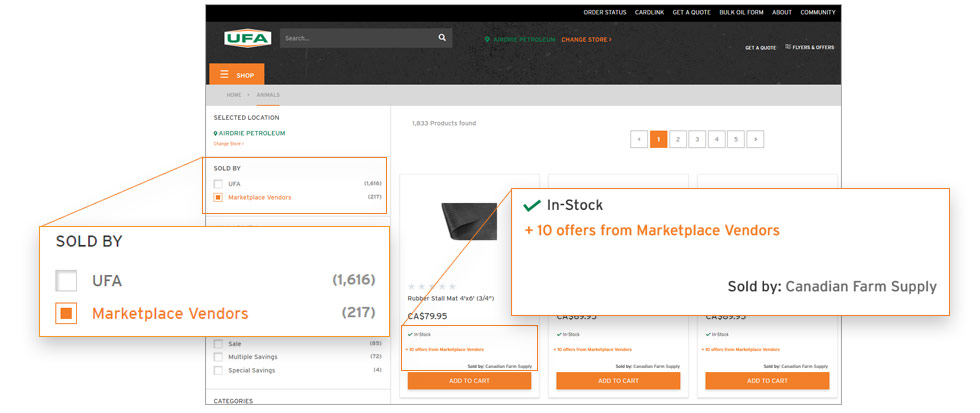Go to the previous results page arrow
980x413 pixels.
click(x=639, y=139)
